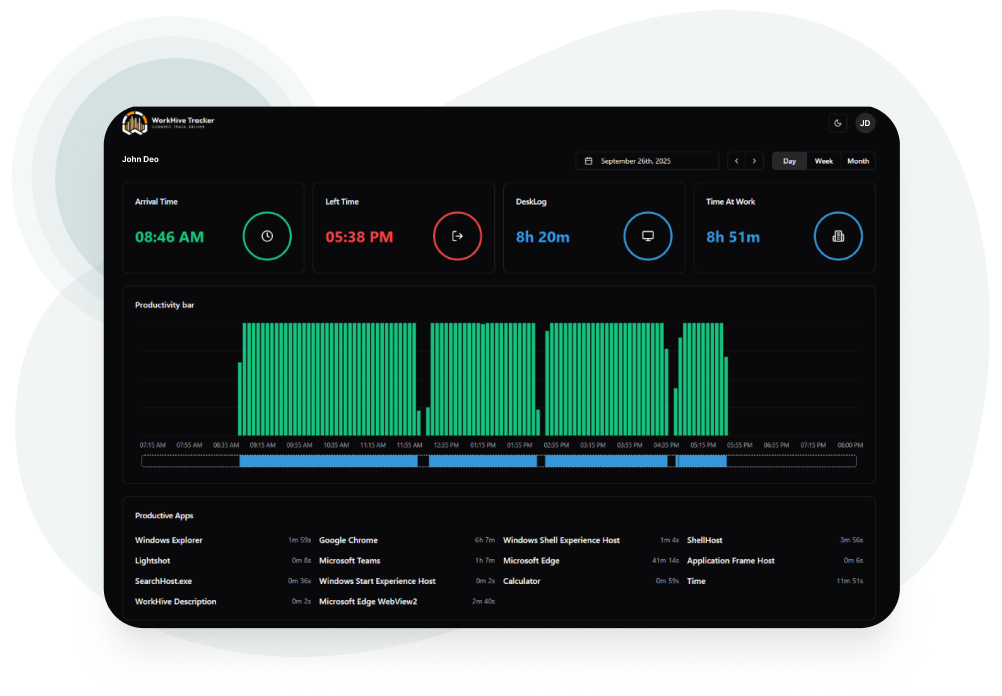Image resolution: width=1002 pixels, height=696 pixels.
Task: Open the JD user avatar menu
Action: (x=865, y=123)
